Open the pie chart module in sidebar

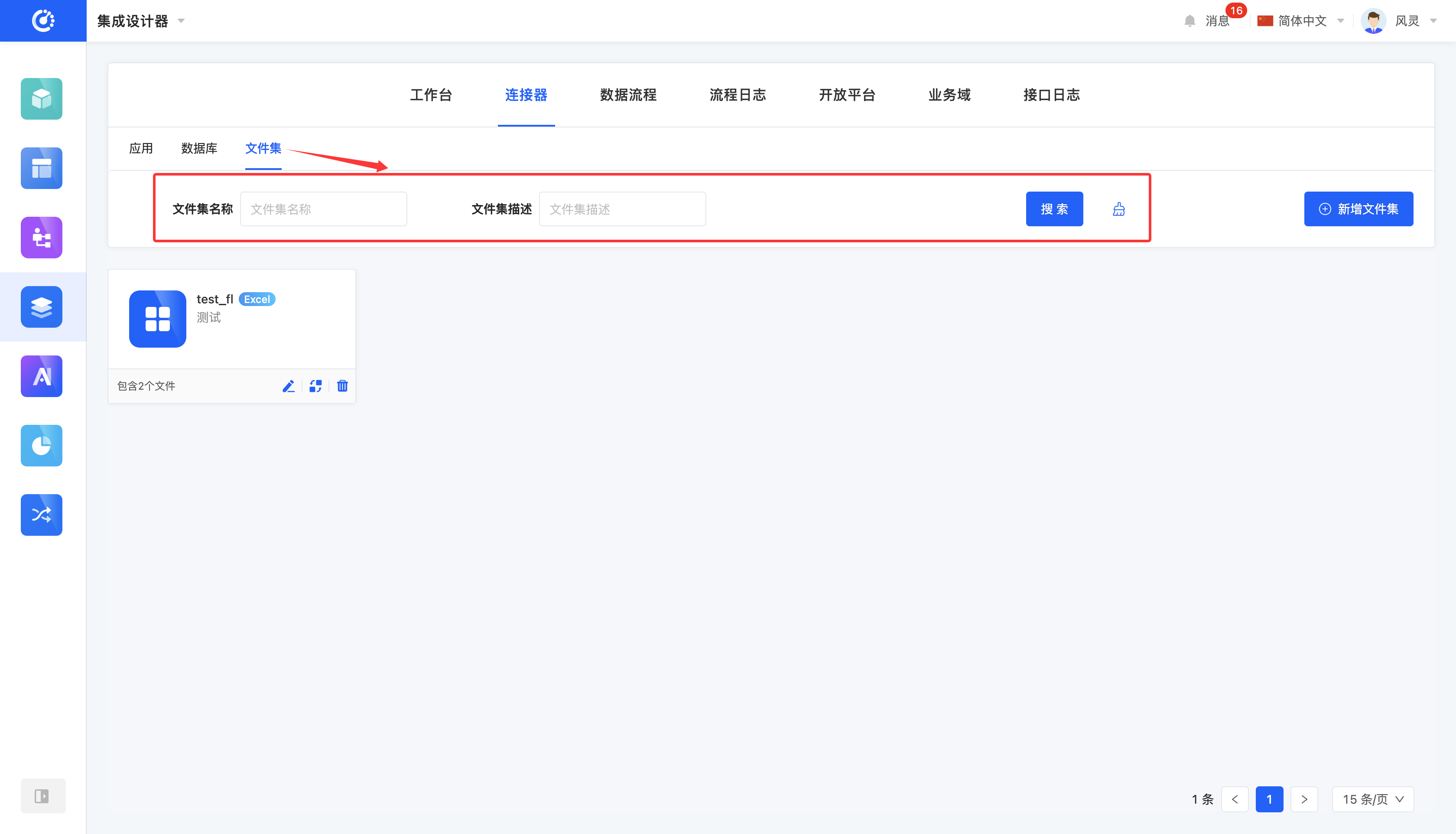click(42, 446)
